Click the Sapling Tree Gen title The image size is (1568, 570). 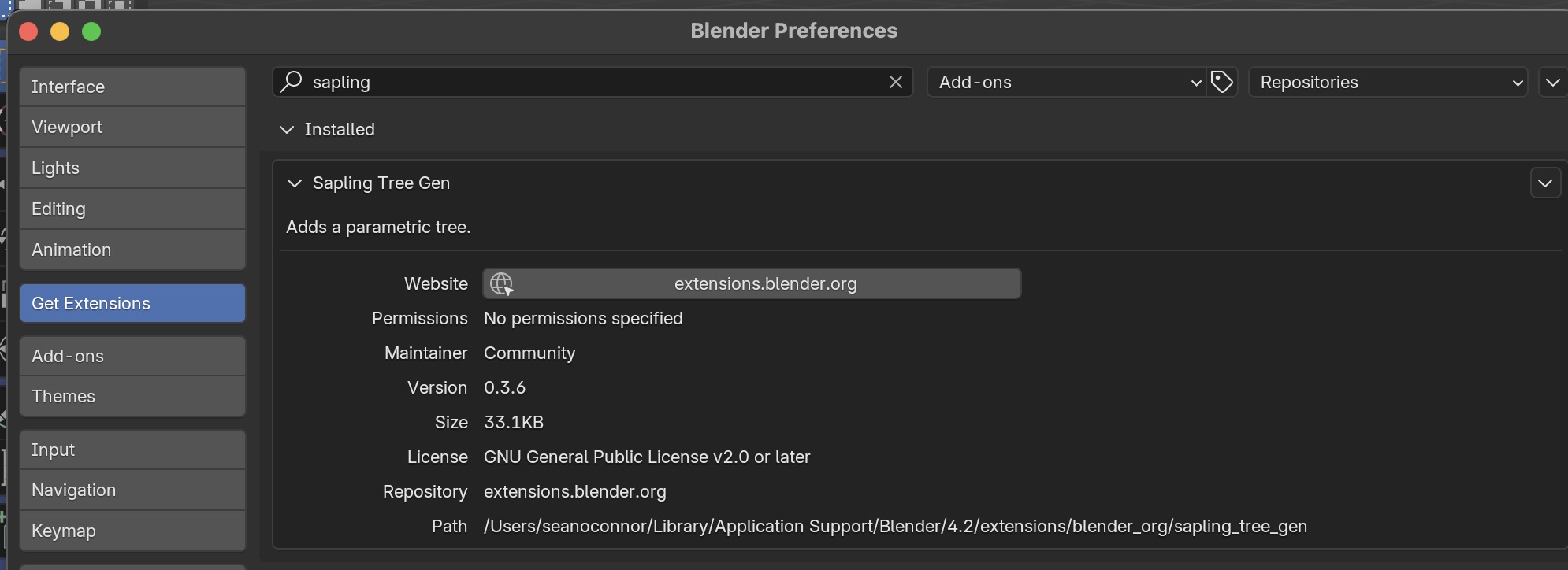click(x=381, y=183)
